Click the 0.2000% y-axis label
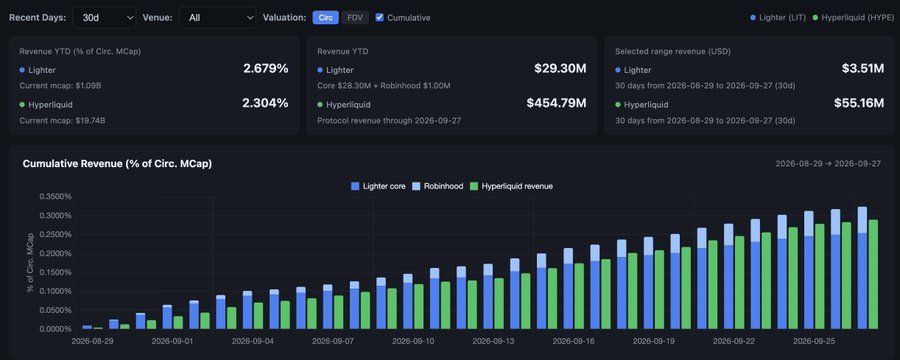900x360 pixels. [x=55, y=253]
